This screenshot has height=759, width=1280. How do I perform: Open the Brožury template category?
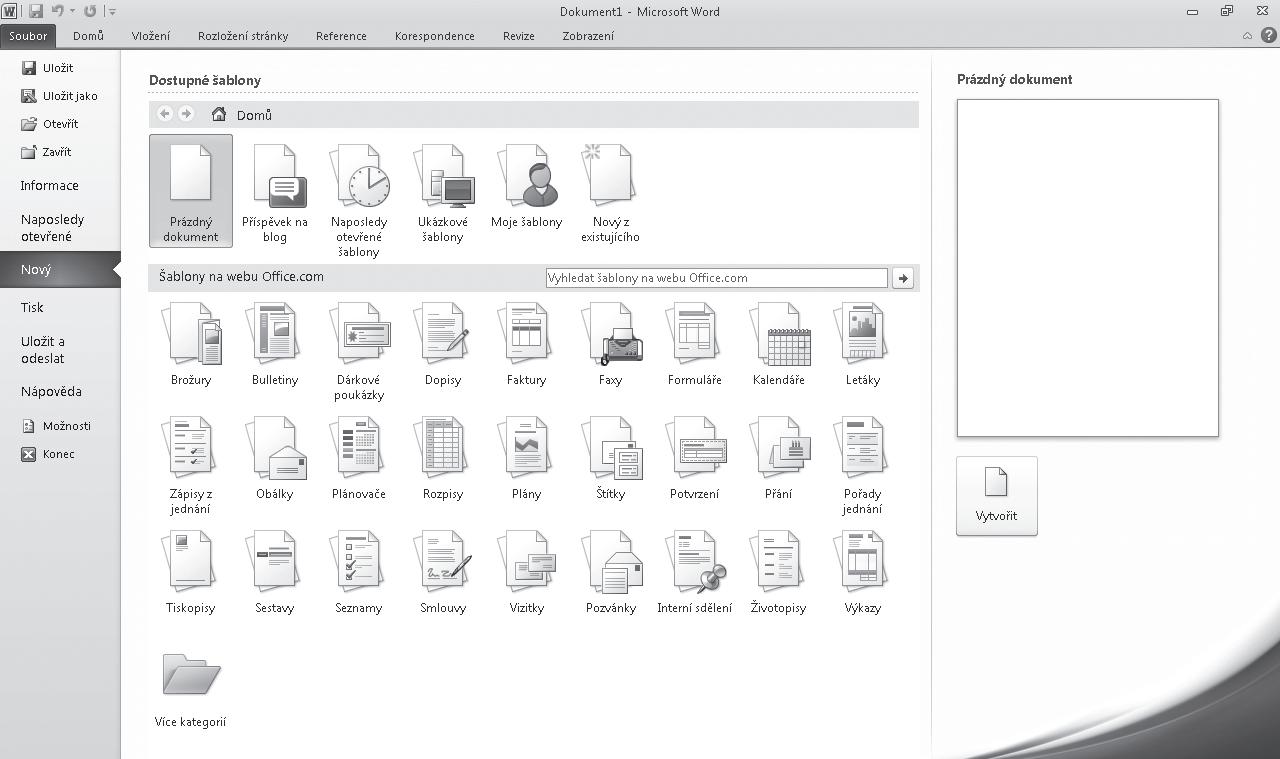click(x=191, y=344)
